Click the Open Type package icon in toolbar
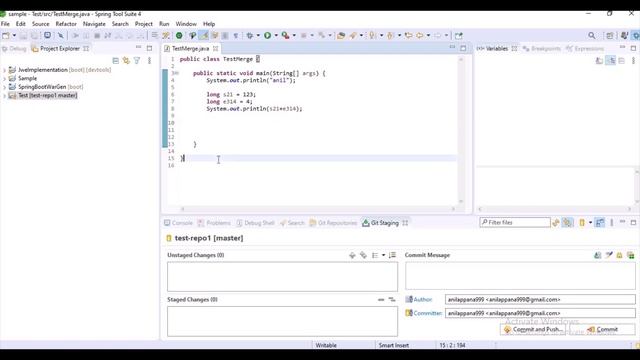This screenshot has width=640, height=360. point(341,36)
